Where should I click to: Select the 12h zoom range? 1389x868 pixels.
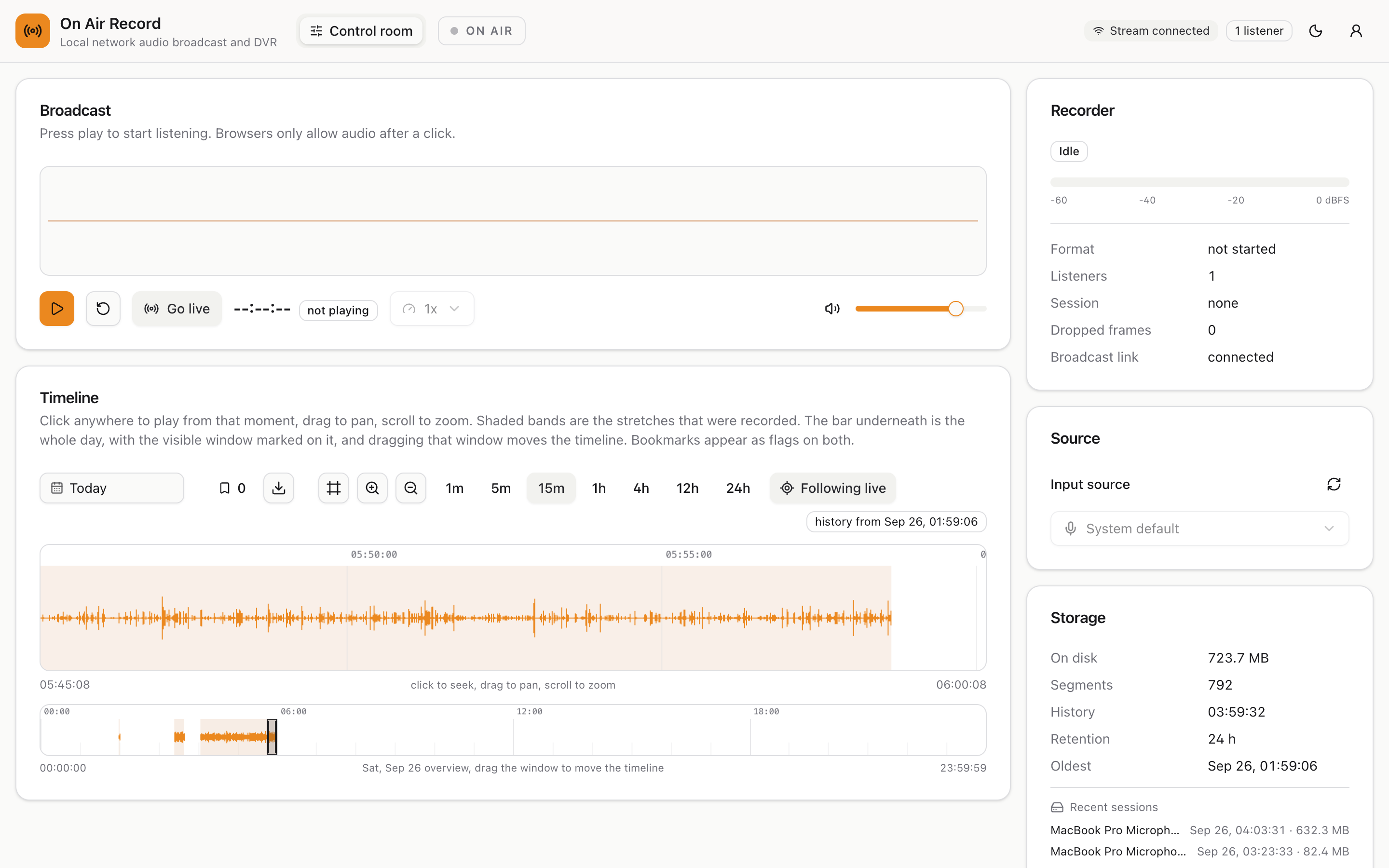click(x=687, y=488)
